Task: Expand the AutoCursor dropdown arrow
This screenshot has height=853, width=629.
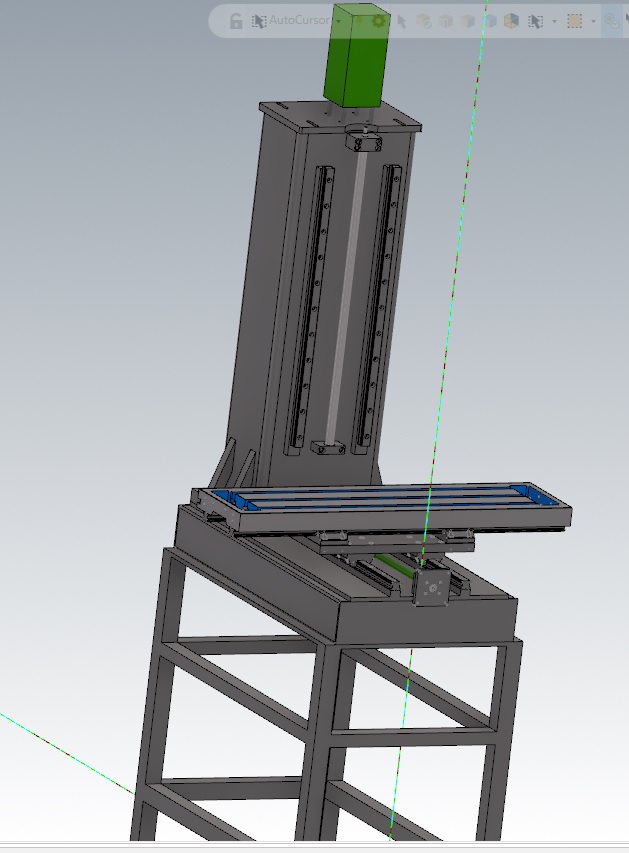Action: (x=338, y=21)
